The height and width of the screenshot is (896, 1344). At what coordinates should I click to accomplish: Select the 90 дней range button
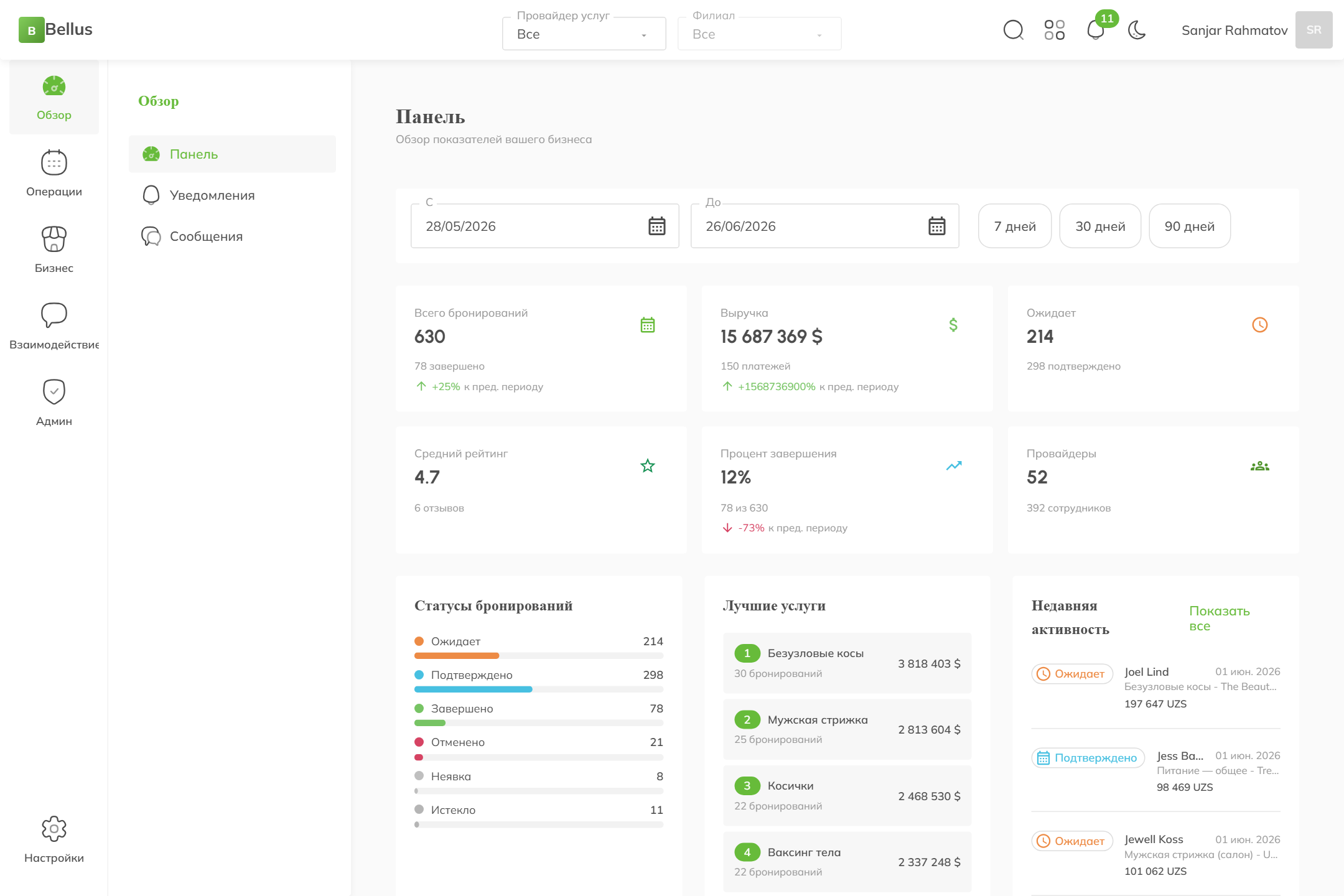pyautogui.click(x=1190, y=226)
